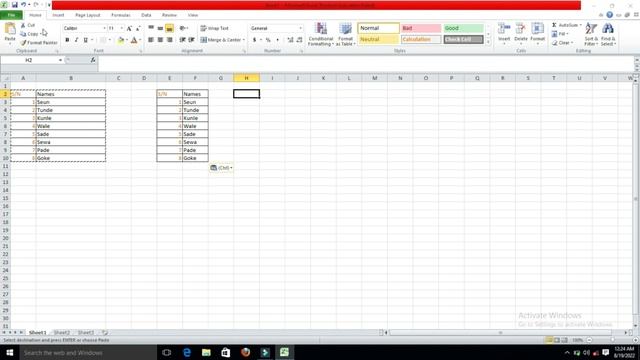Open the File tab
Image resolution: width=640 pixels, height=360 pixels.
pyautogui.click(x=11, y=15)
